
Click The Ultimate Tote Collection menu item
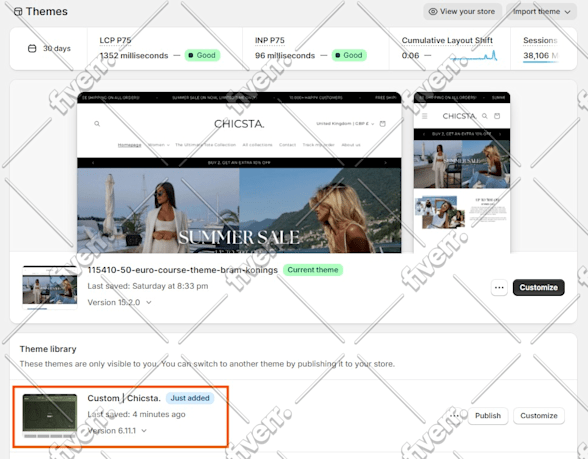coord(206,145)
